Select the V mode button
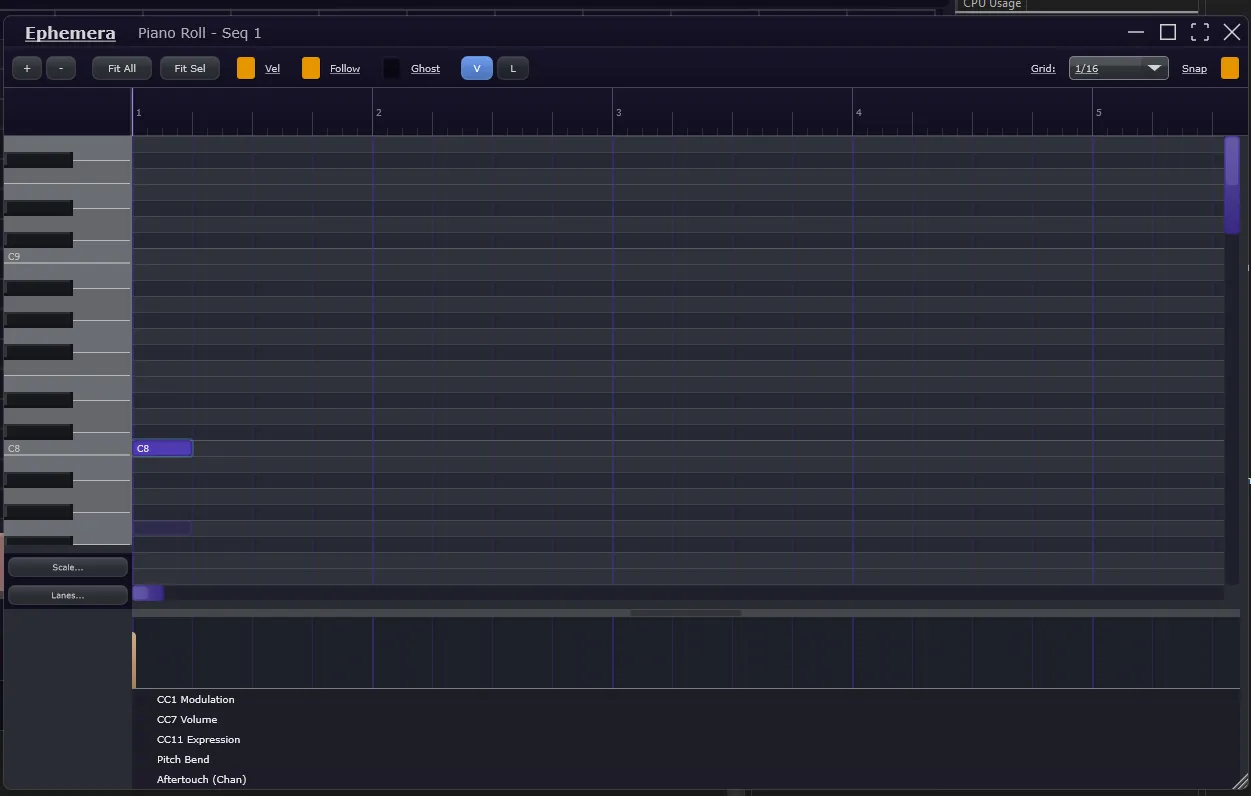The height and width of the screenshot is (796, 1251). click(476, 68)
